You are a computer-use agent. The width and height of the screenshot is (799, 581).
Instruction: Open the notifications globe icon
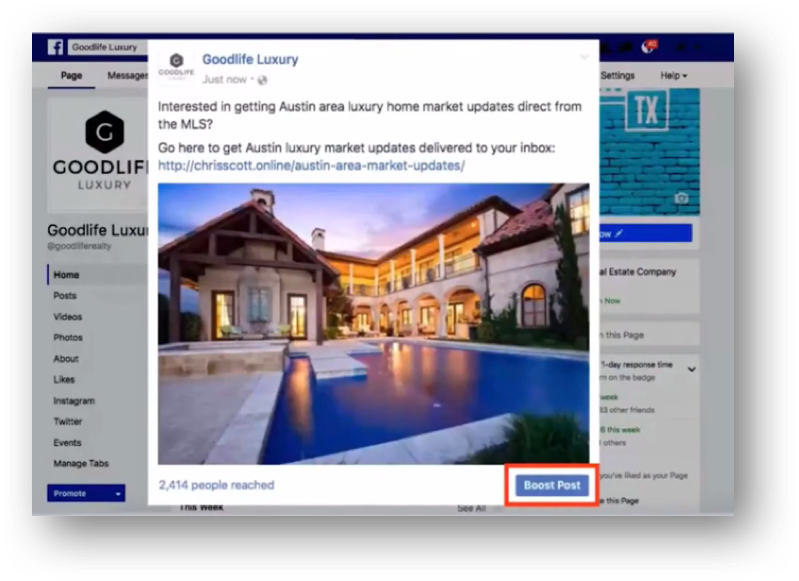pos(649,47)
